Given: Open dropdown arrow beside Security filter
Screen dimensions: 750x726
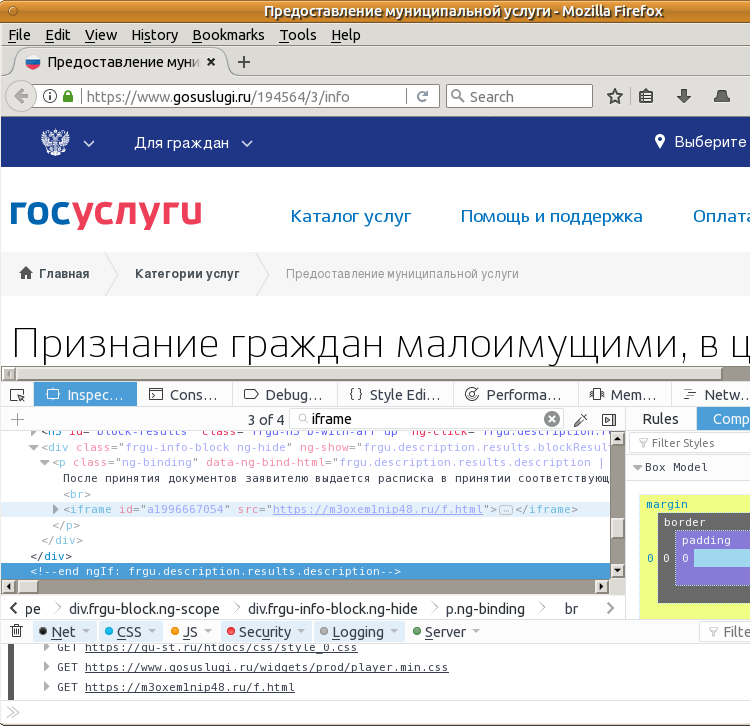Looking at the screenshot, I should (x=301, y=631).
